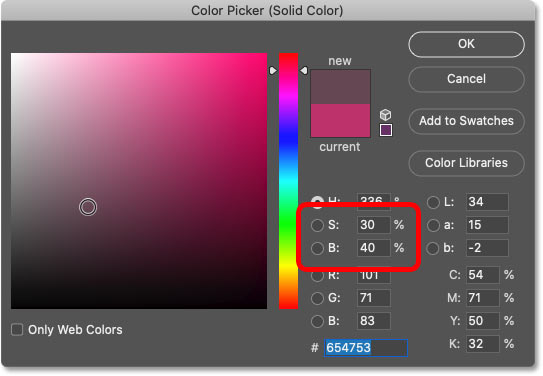Select the Lab a channel radio button

[433, 225]
